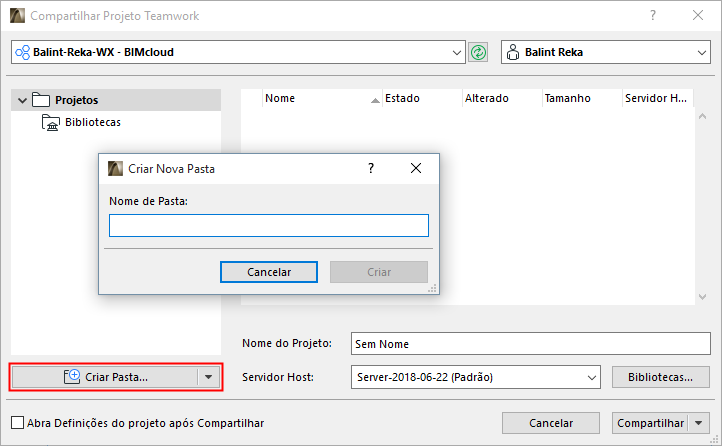Click the help question mark in Criar Nova Pasta

pyautogui.click(x=371, y=169)
